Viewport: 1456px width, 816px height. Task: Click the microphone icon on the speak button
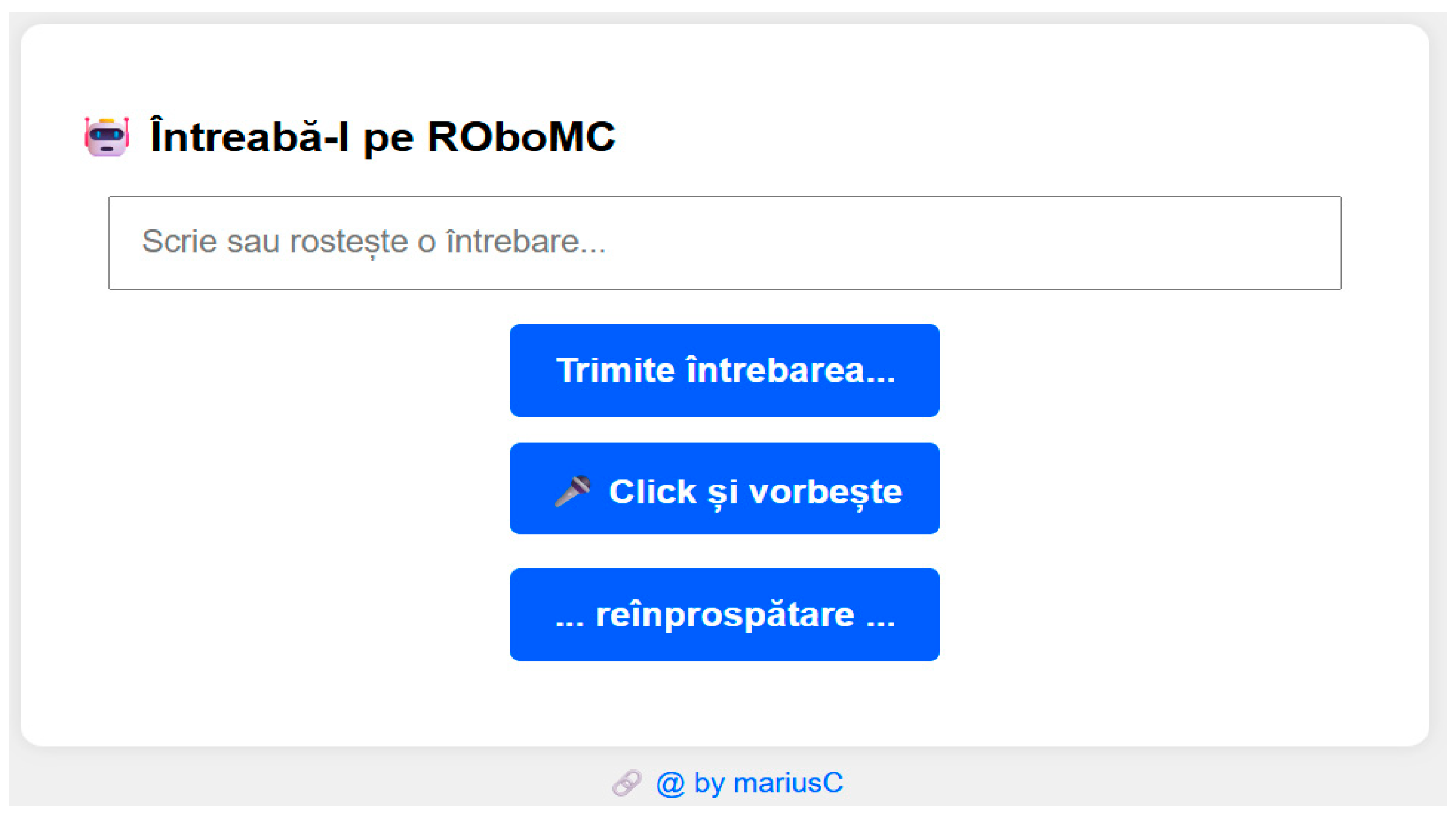click(572, 491)
